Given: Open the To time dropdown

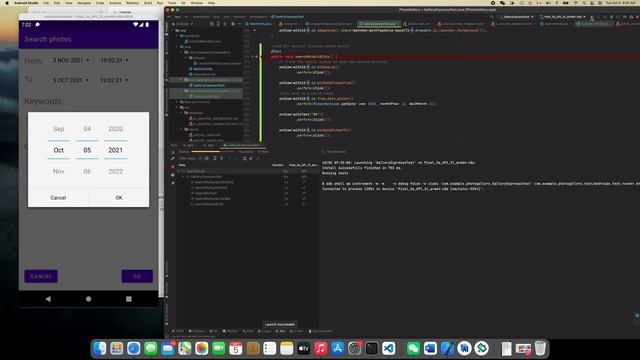Looking at the screenshot, I should (x=114, y=80).
